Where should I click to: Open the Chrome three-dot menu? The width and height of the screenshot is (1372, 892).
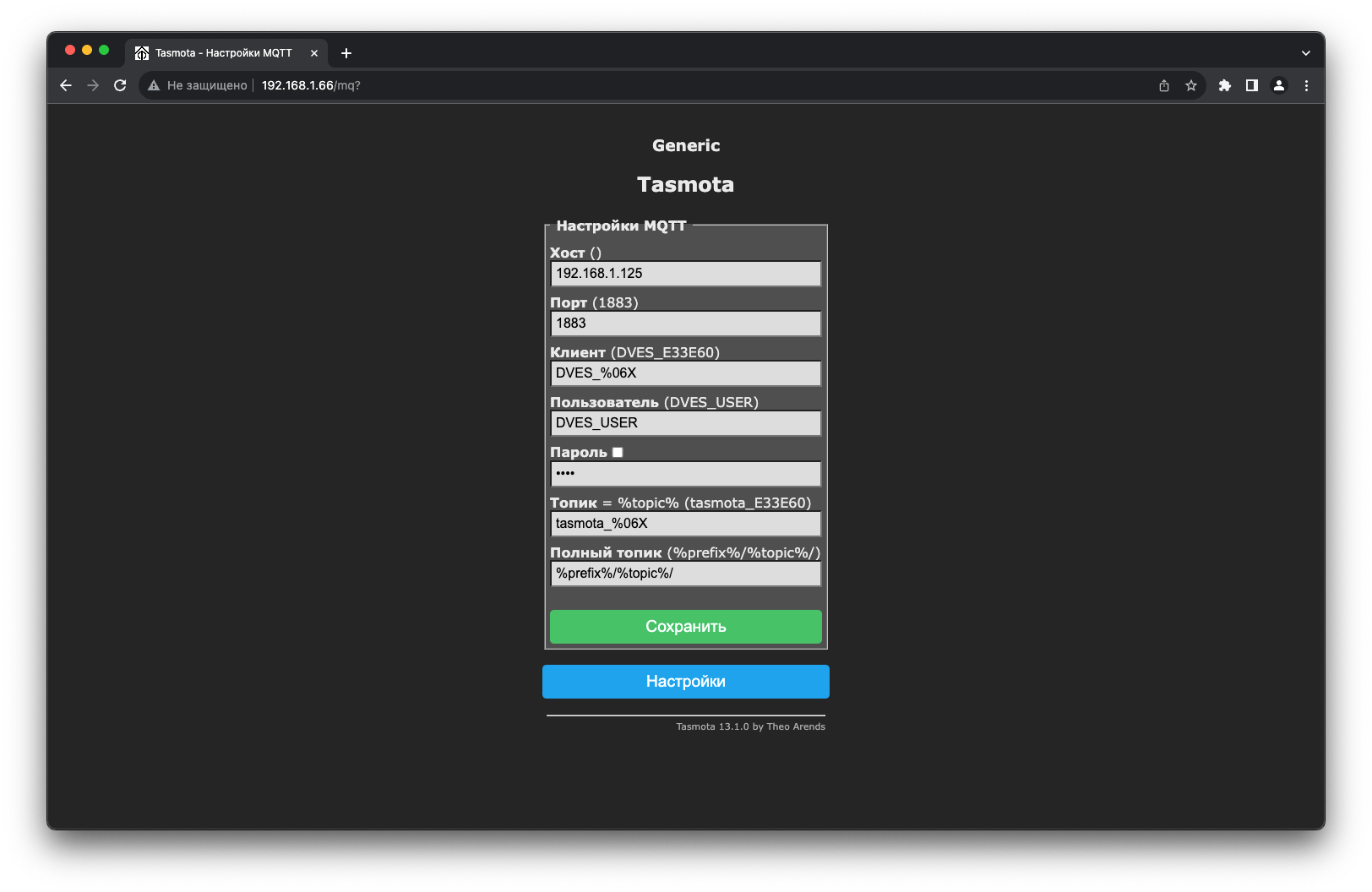1306,85
